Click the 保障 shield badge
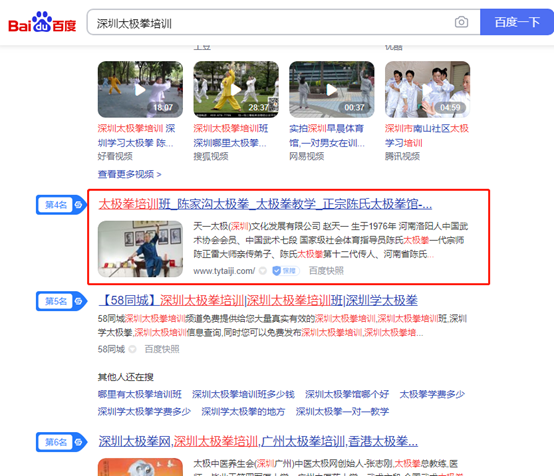This screenshot has height=476, width=554. pos(285,271)
